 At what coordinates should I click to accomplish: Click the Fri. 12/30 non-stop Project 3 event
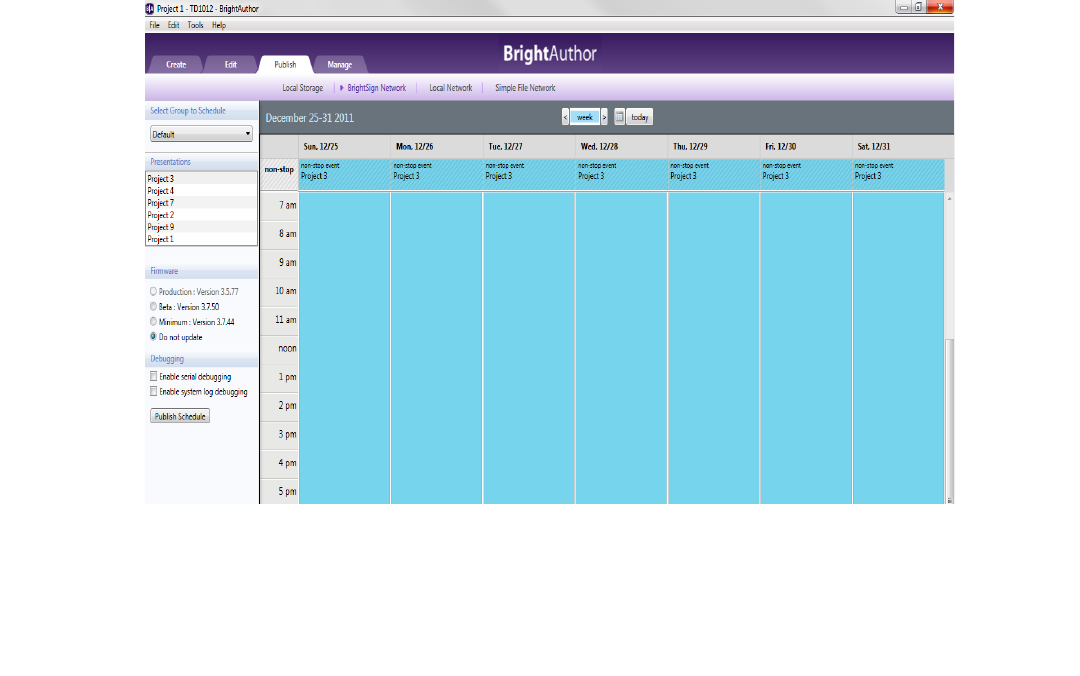pos(806,174)
